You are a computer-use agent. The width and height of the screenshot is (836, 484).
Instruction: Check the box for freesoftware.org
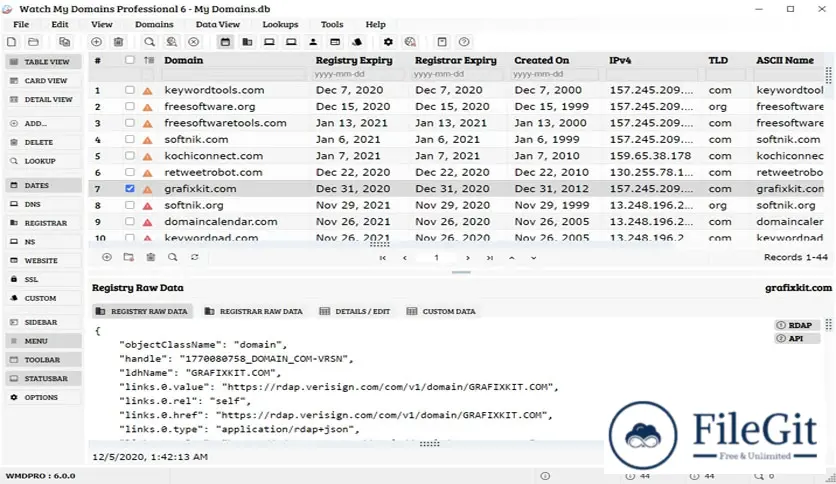point(130,107)
